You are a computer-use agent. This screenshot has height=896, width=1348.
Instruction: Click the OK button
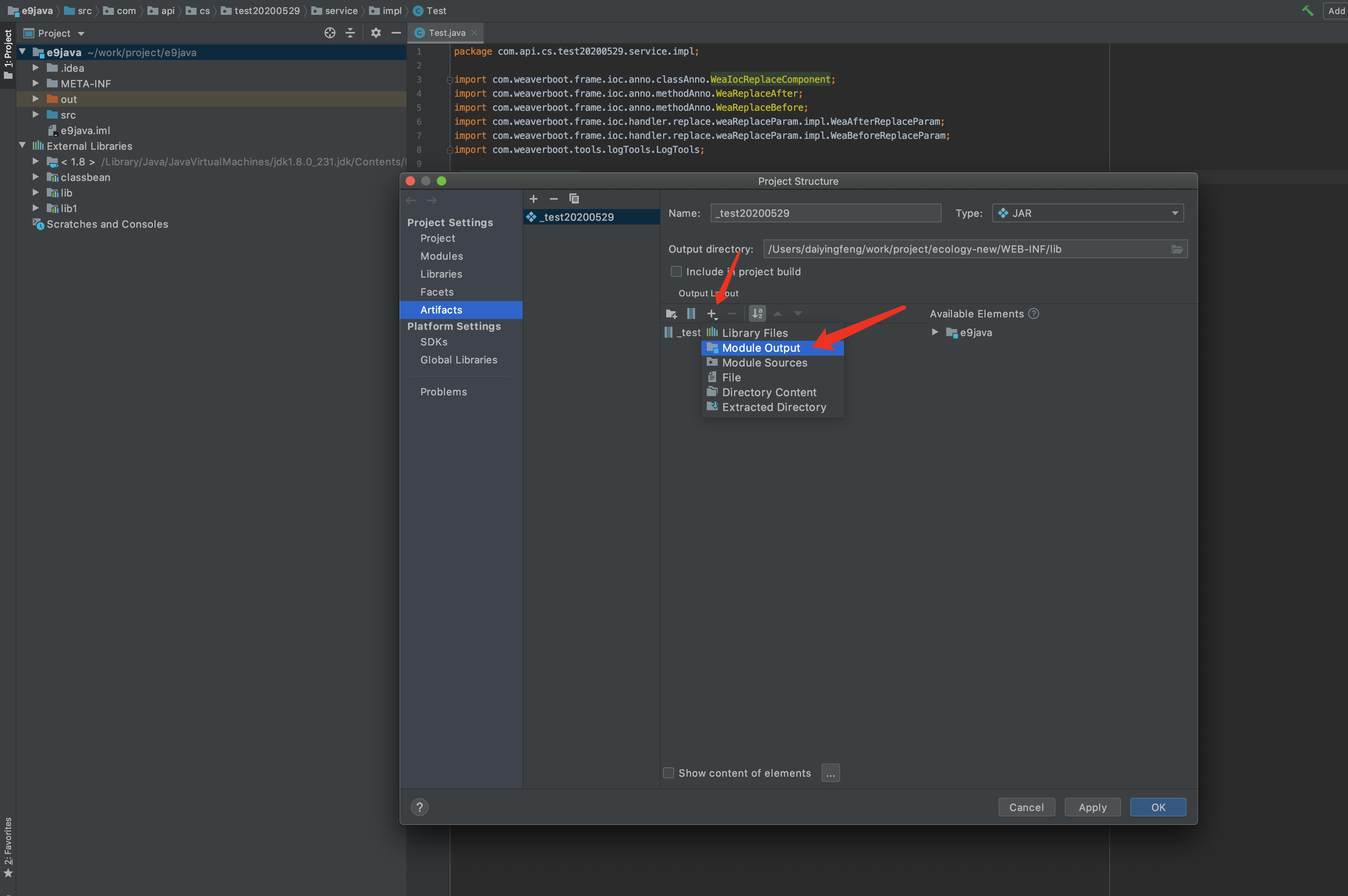click(1158, 807)
